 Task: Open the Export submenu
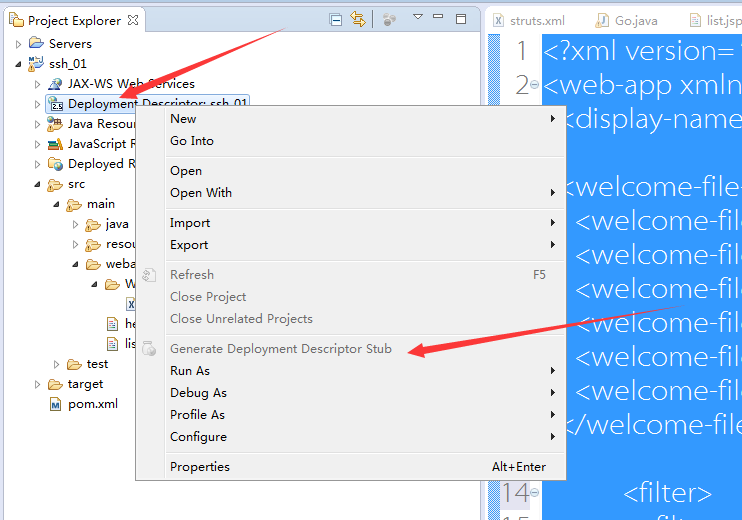pos(365,245)
